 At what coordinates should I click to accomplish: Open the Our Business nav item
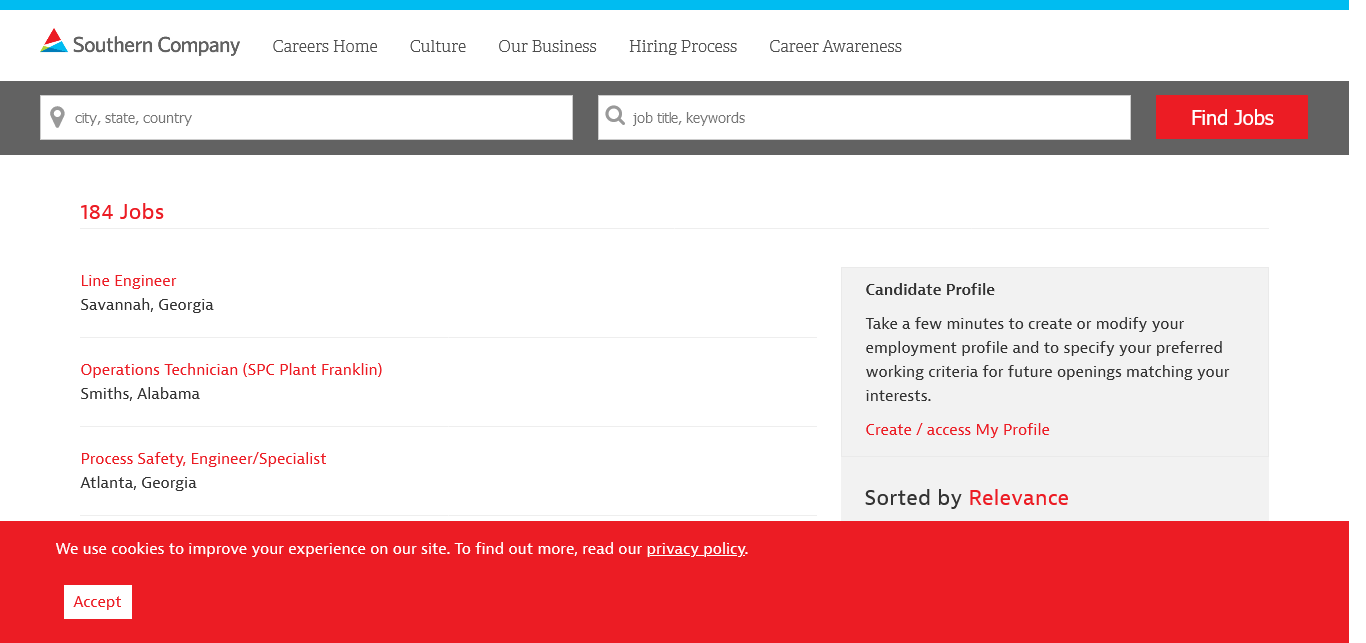(x=547, y=46)
